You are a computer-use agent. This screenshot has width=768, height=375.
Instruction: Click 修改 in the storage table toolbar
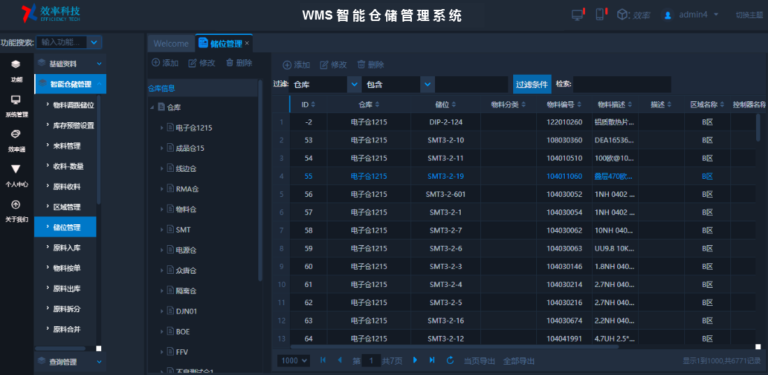(x=333, y=65)
